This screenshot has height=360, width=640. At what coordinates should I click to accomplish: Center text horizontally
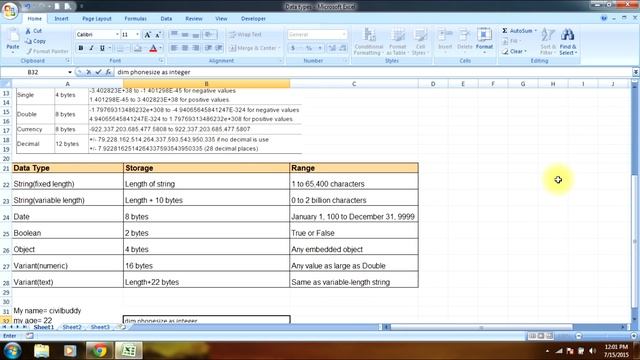pos(185,48)
